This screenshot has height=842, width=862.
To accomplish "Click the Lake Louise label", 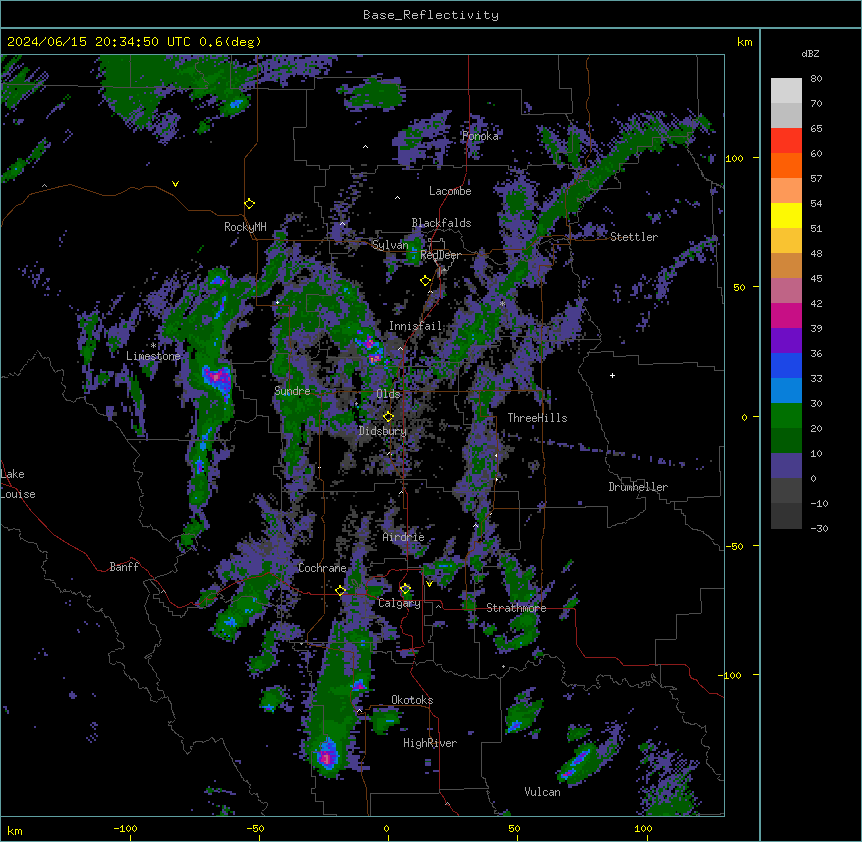I will pyautogui.click(x=18, y=484).
